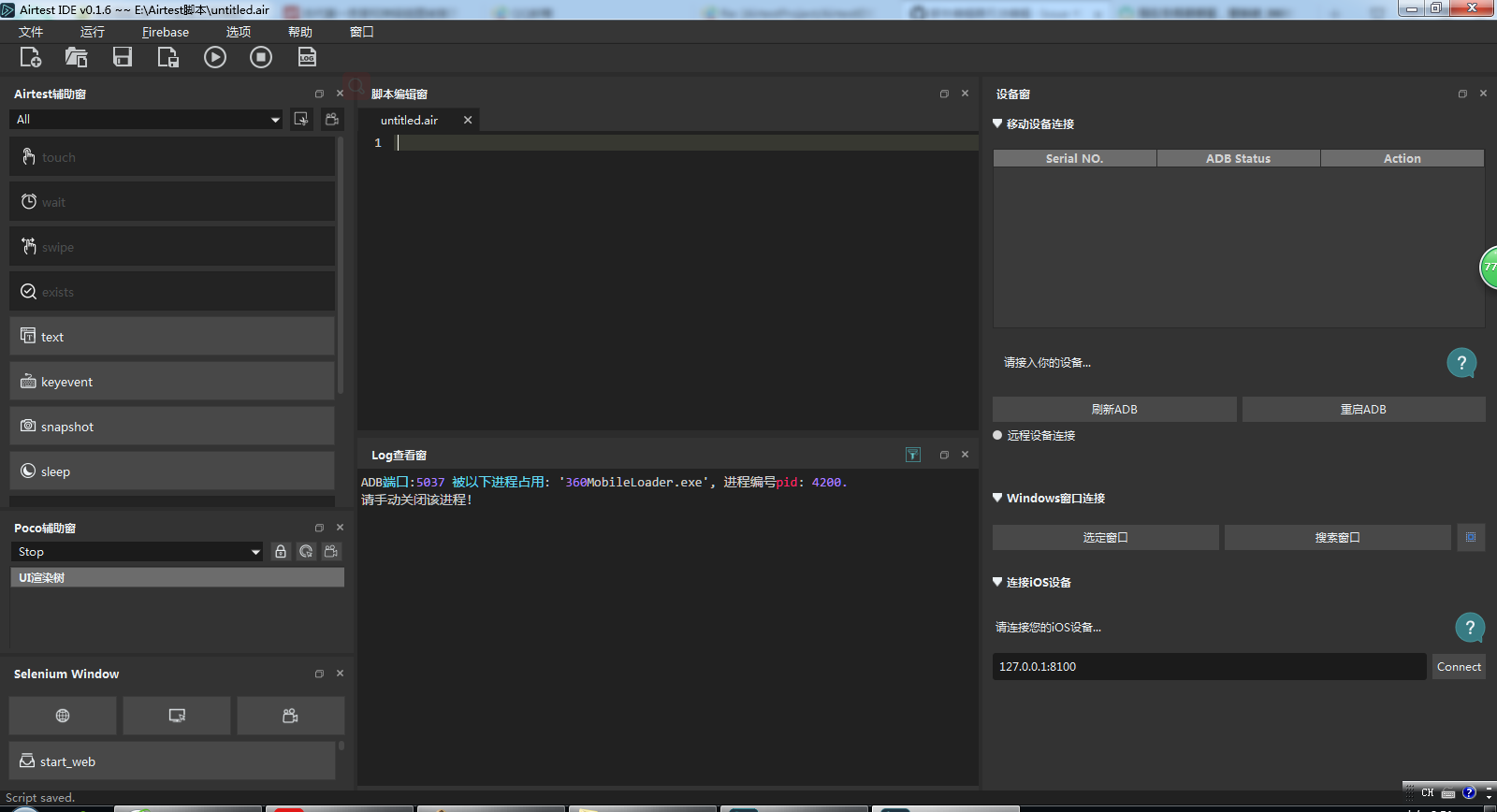The width and height of the screenshot is (1497, 812).
Task: Click the 刷新ADB button
Action: [x=1114, y=409]
